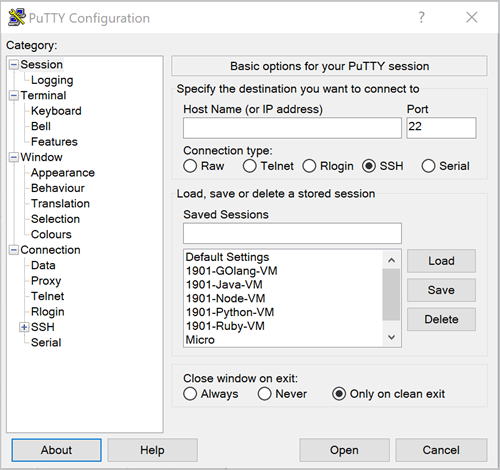Expand the SSH tree node
The image size is (500, 470).
(x=24, y=327)
